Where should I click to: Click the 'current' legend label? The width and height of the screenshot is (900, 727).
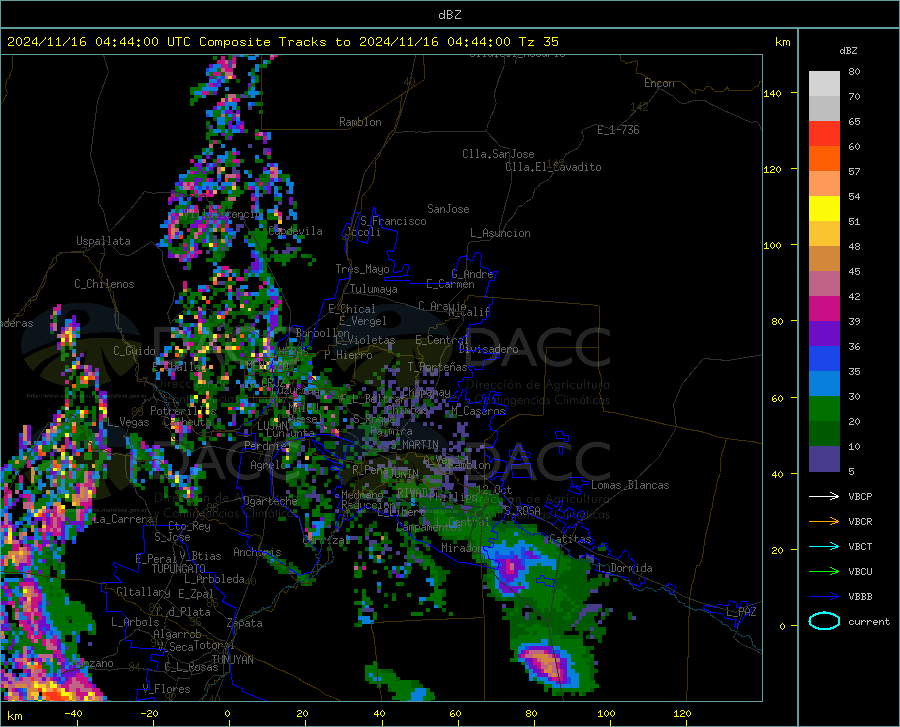(x=869, y=621)
